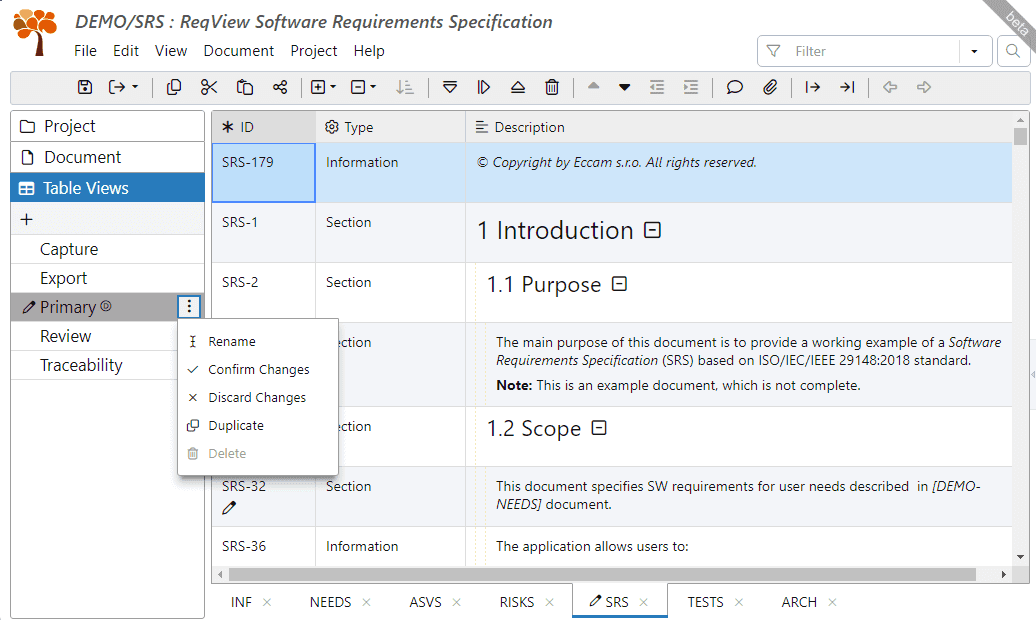The height and width of the screenshot is (620, 1036).
Task: Click the vertical scrollbar down arrow
Action: click(x=1020, y=557)
